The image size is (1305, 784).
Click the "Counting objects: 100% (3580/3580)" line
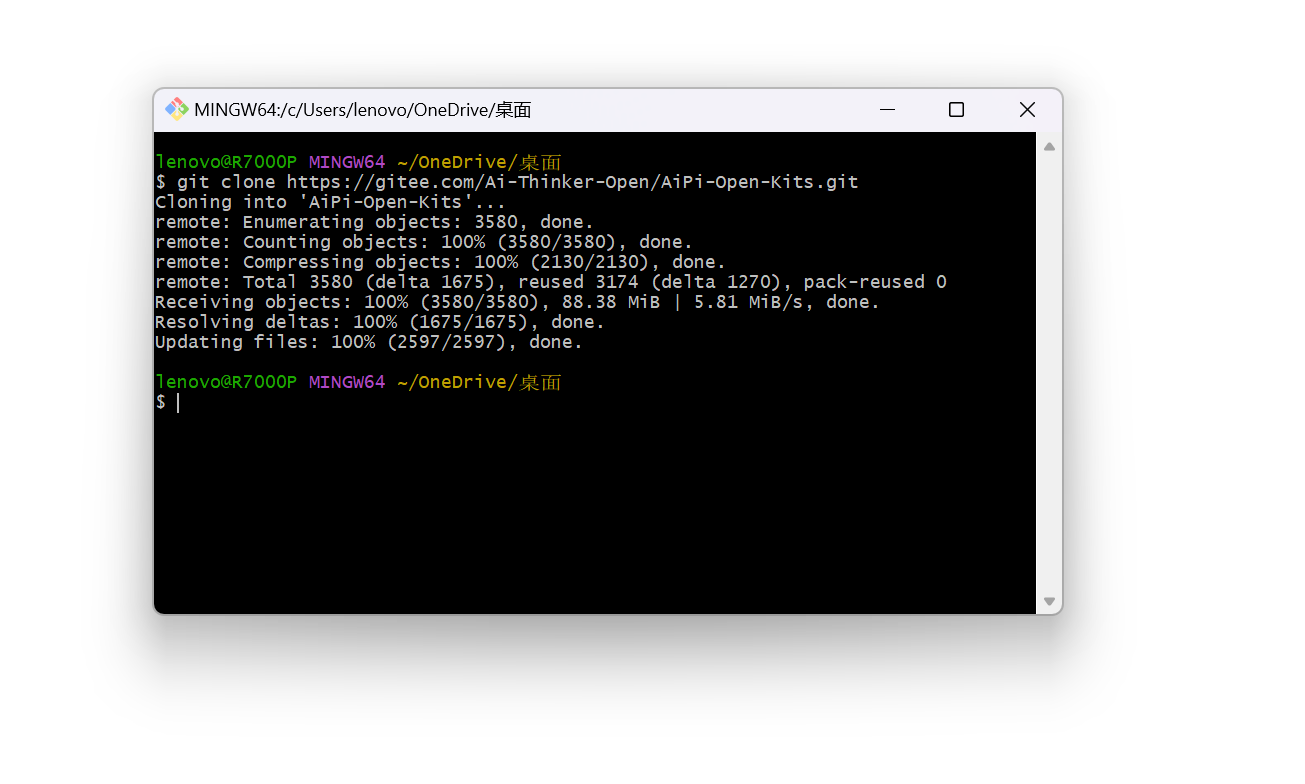pos(424,242)
